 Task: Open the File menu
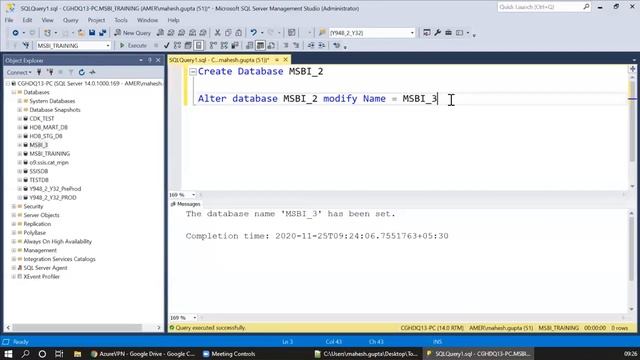[x=9, y=20]
